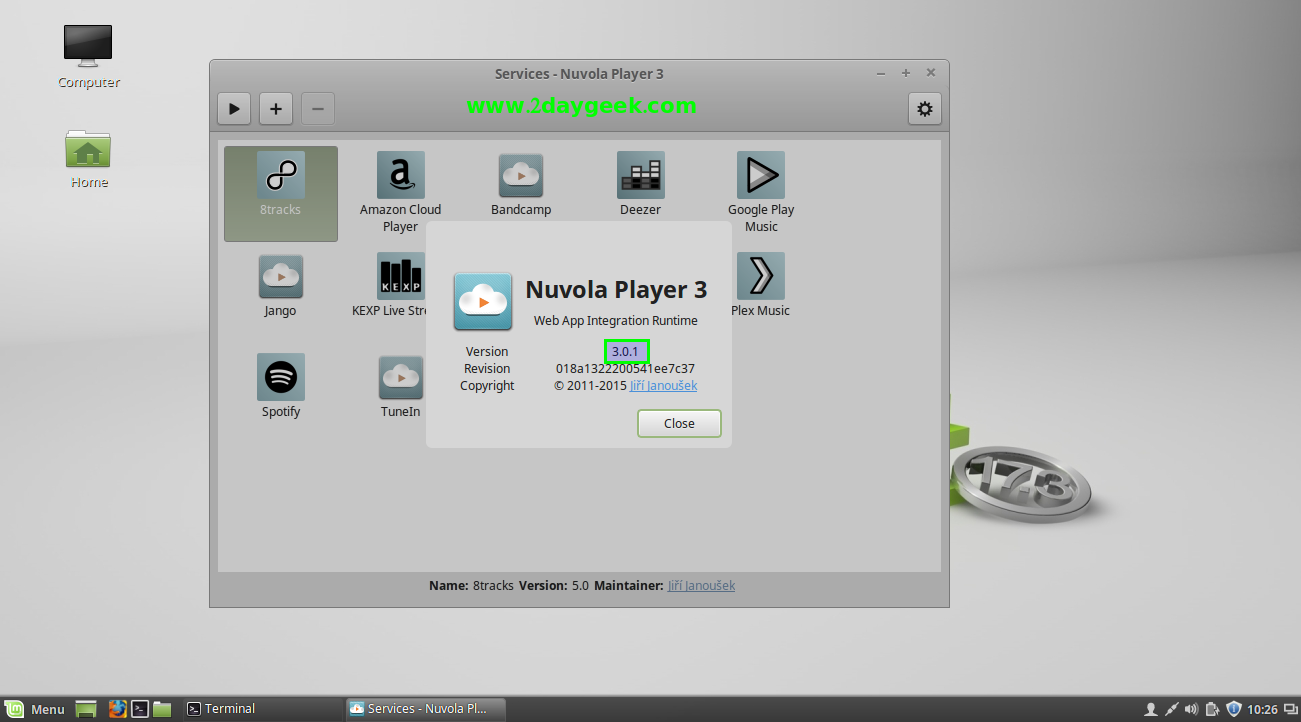
Task: Click the battery power tray icon
Action: pos(1212,709)
